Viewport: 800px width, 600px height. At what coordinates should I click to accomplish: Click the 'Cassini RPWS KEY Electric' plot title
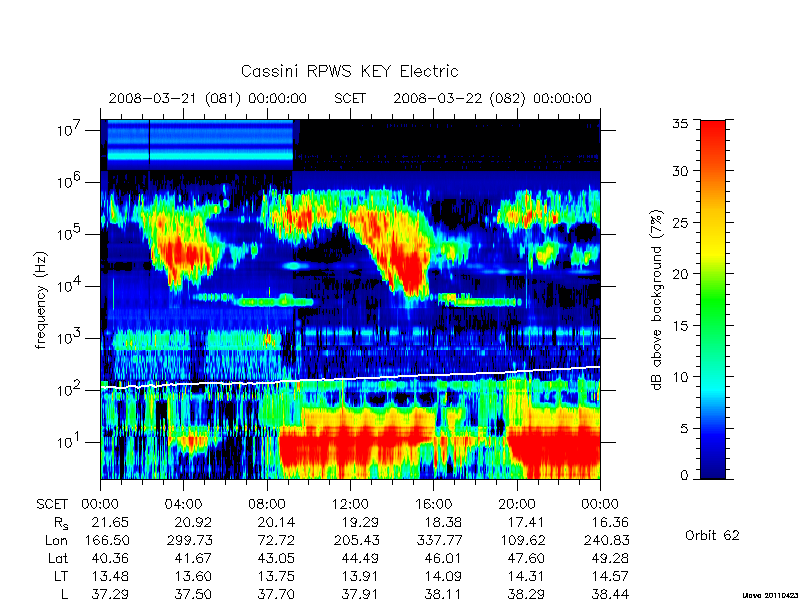click(x=349, y=71)
